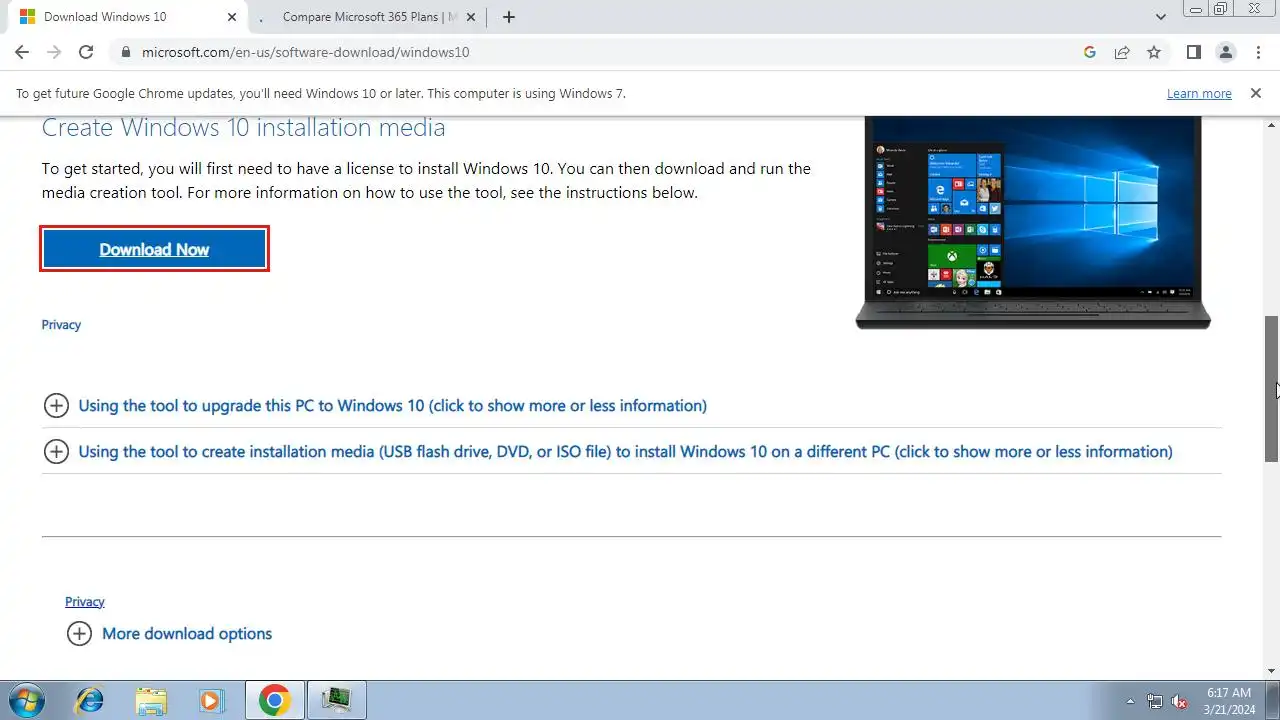Expand More download options
Screen dimensions: 1280x720
pyautogui.click(x=170, y=633)
